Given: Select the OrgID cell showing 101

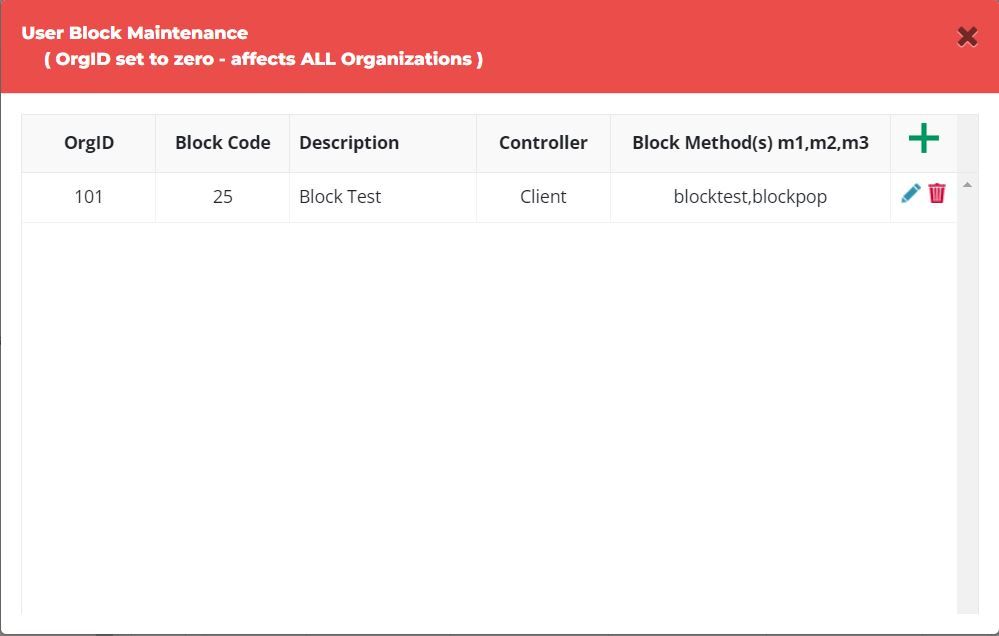Looking at the screenshot, I should pyautogui.click(x=89, y=197).
